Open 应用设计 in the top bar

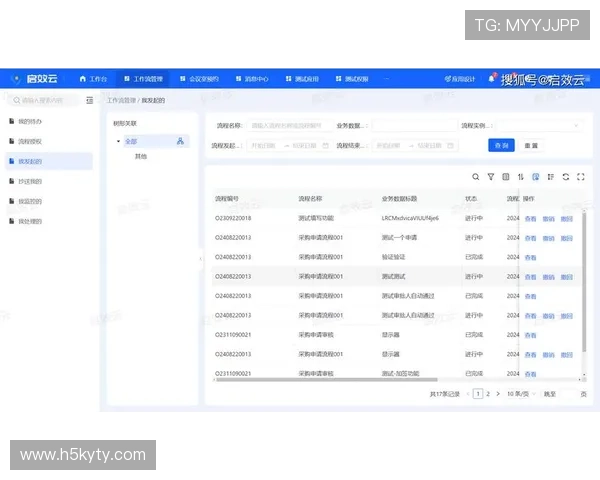(x=460, y=79)
